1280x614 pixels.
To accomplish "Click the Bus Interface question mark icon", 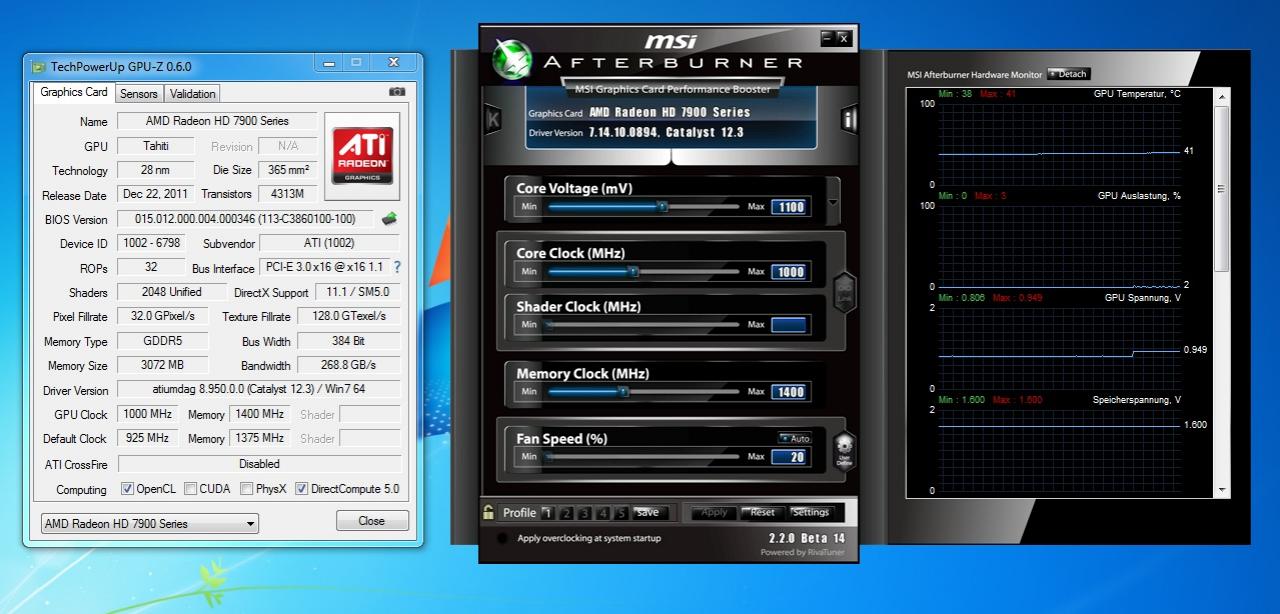I will coord(397,267).
